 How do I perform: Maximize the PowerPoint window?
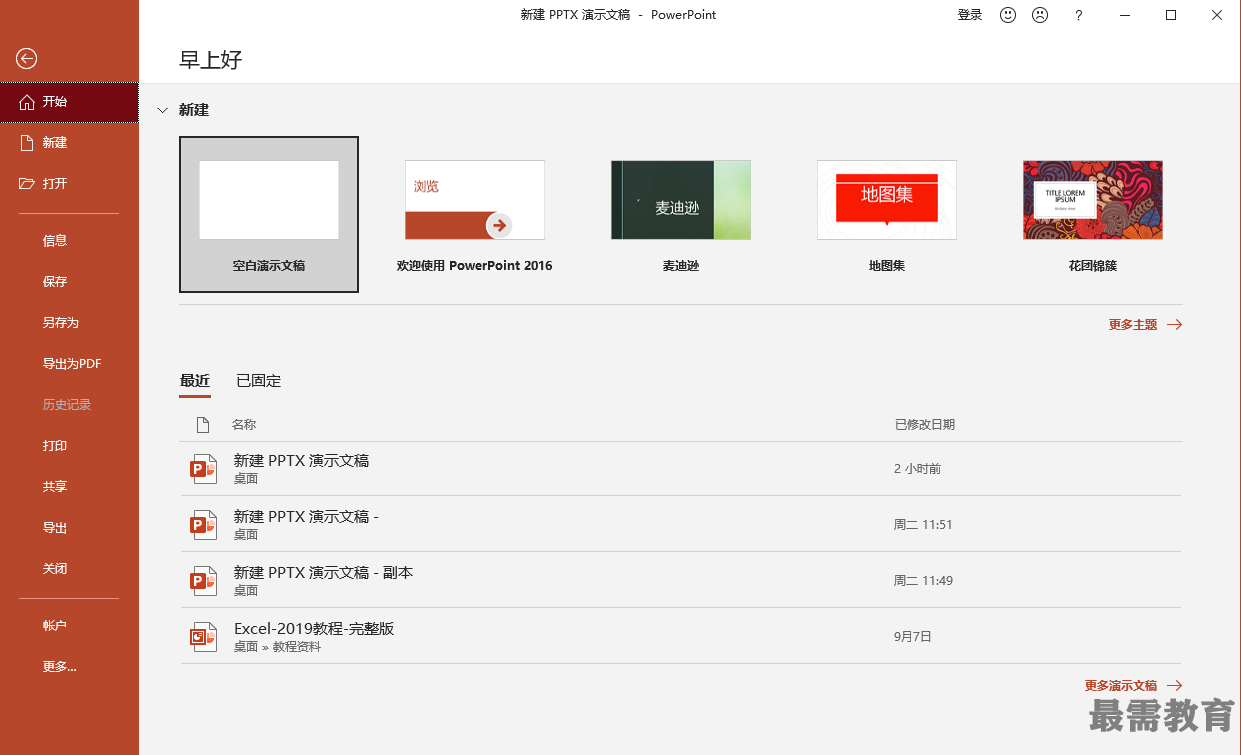click(1172, 15)
